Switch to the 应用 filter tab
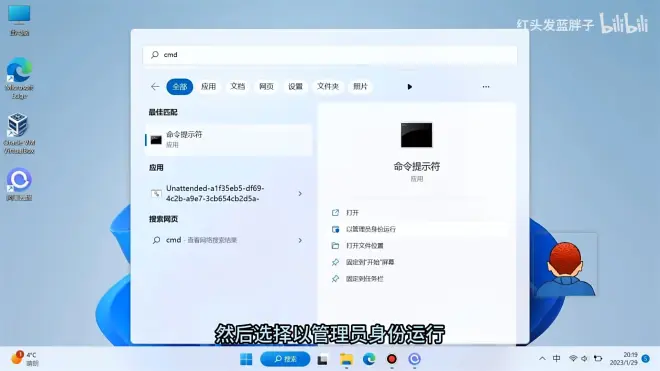The height and width of the screenshot is (371, 660). pyautogui.click(x=208, y=87)
